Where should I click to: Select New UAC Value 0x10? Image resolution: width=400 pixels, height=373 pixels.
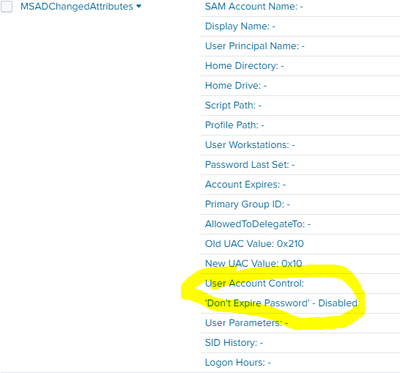coord(253,263)
